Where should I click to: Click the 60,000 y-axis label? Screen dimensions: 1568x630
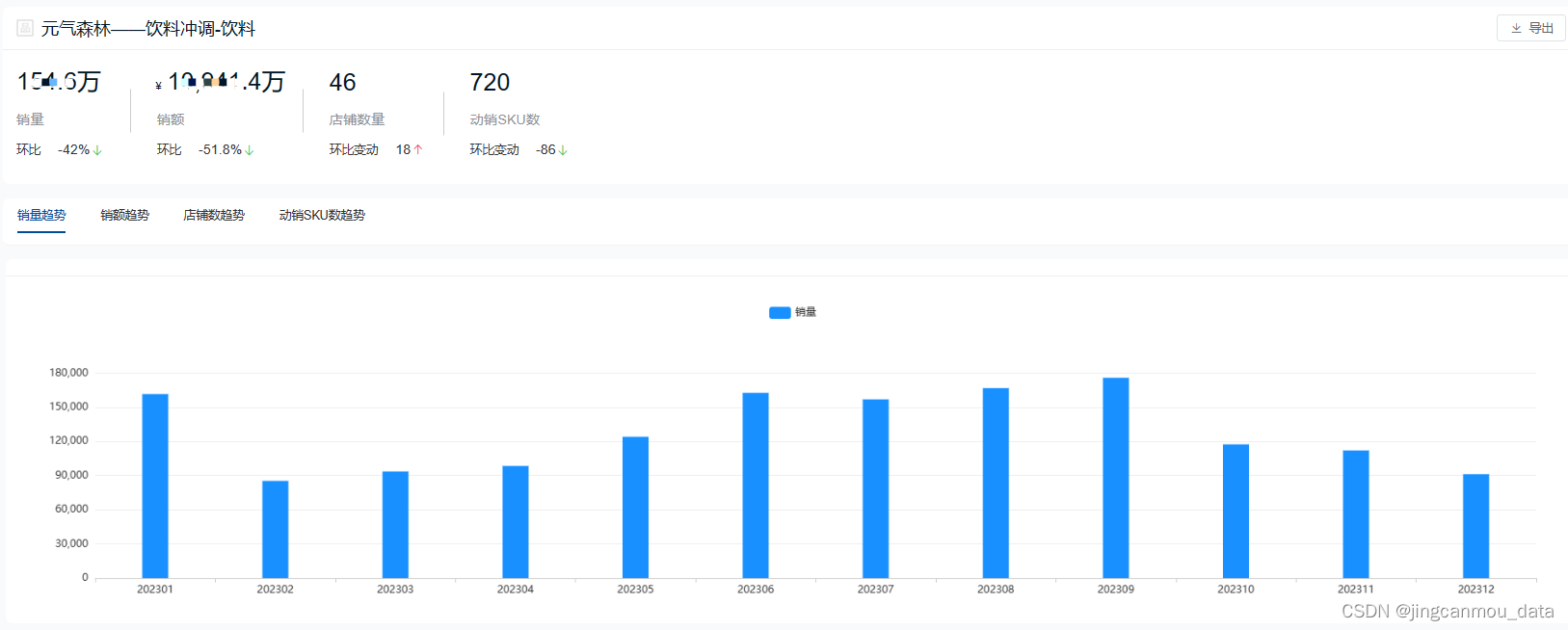click(71, 509)
